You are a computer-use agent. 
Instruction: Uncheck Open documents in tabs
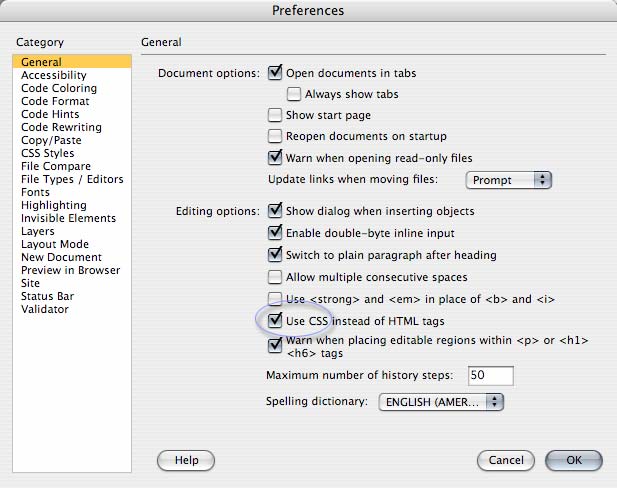coord(275,73)
